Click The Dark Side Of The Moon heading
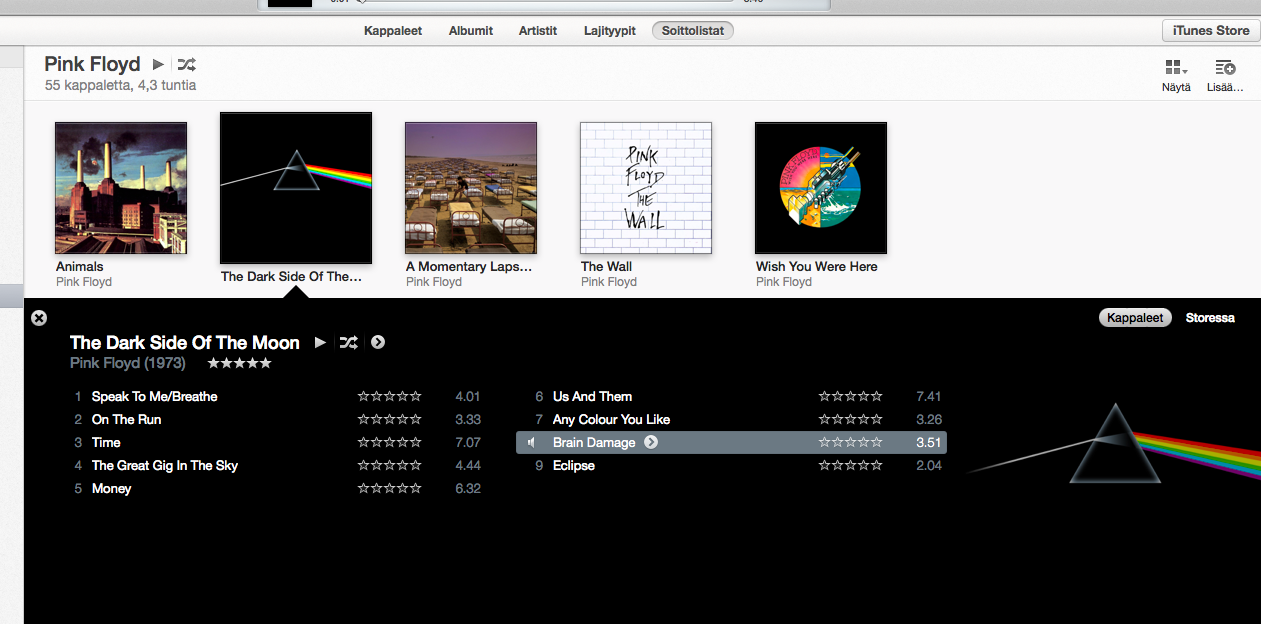The width and height of the screenshot is (1261, 624). coord(185,342)
